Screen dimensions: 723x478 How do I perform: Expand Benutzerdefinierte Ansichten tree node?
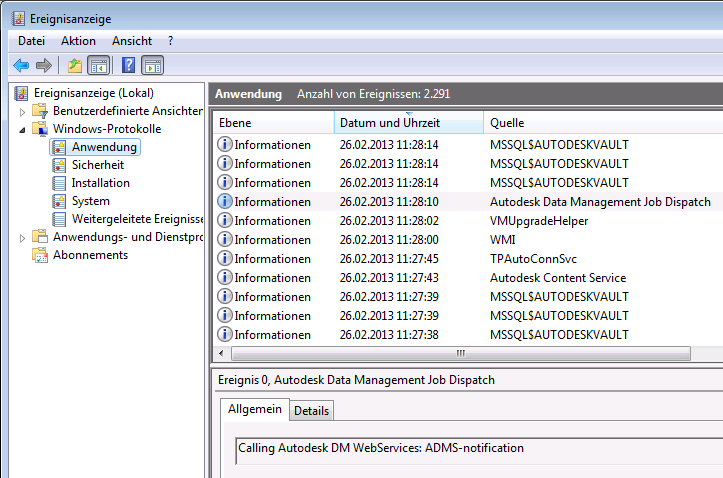[x=22, y=112]
